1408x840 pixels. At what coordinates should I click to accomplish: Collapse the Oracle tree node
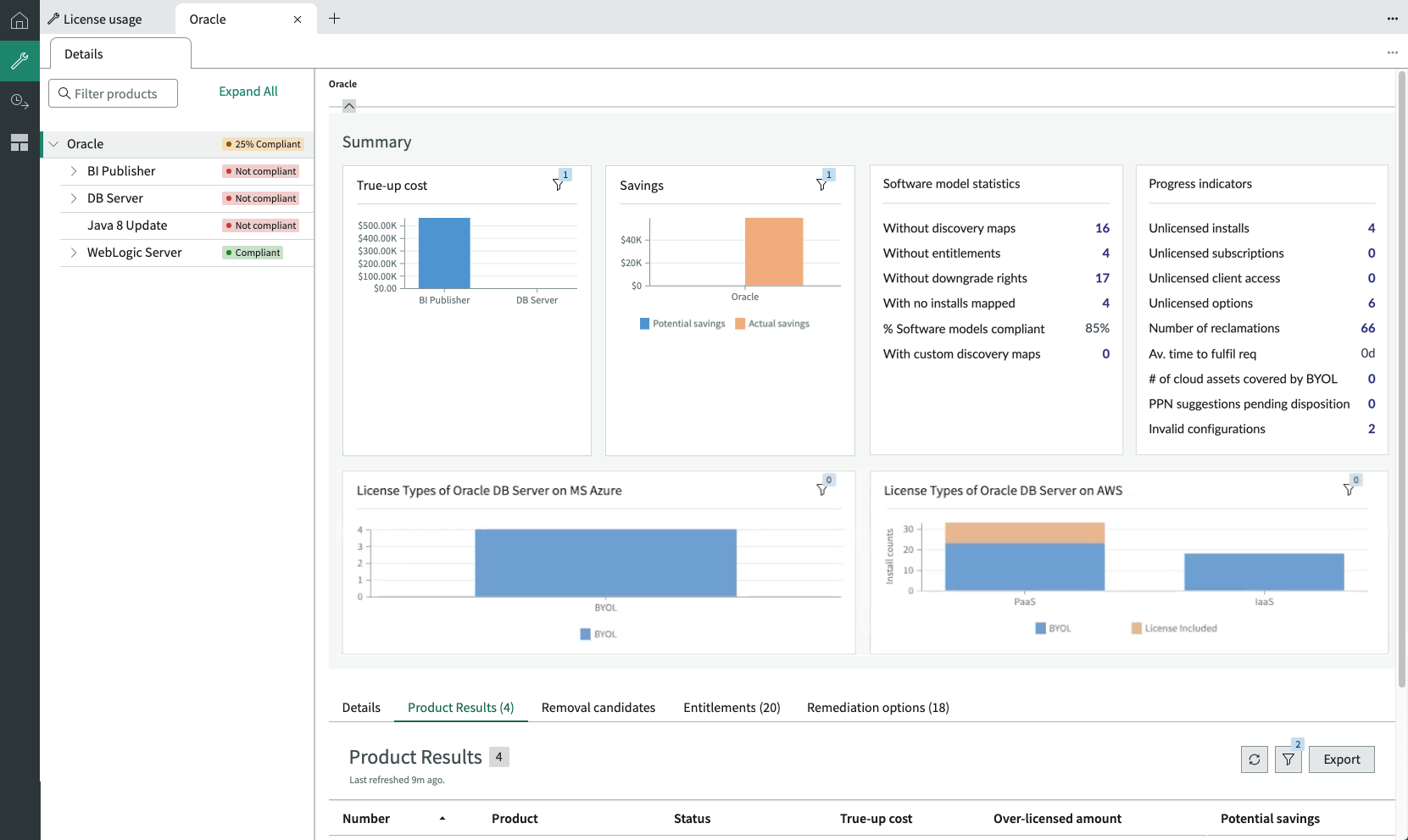coord(53,144)
